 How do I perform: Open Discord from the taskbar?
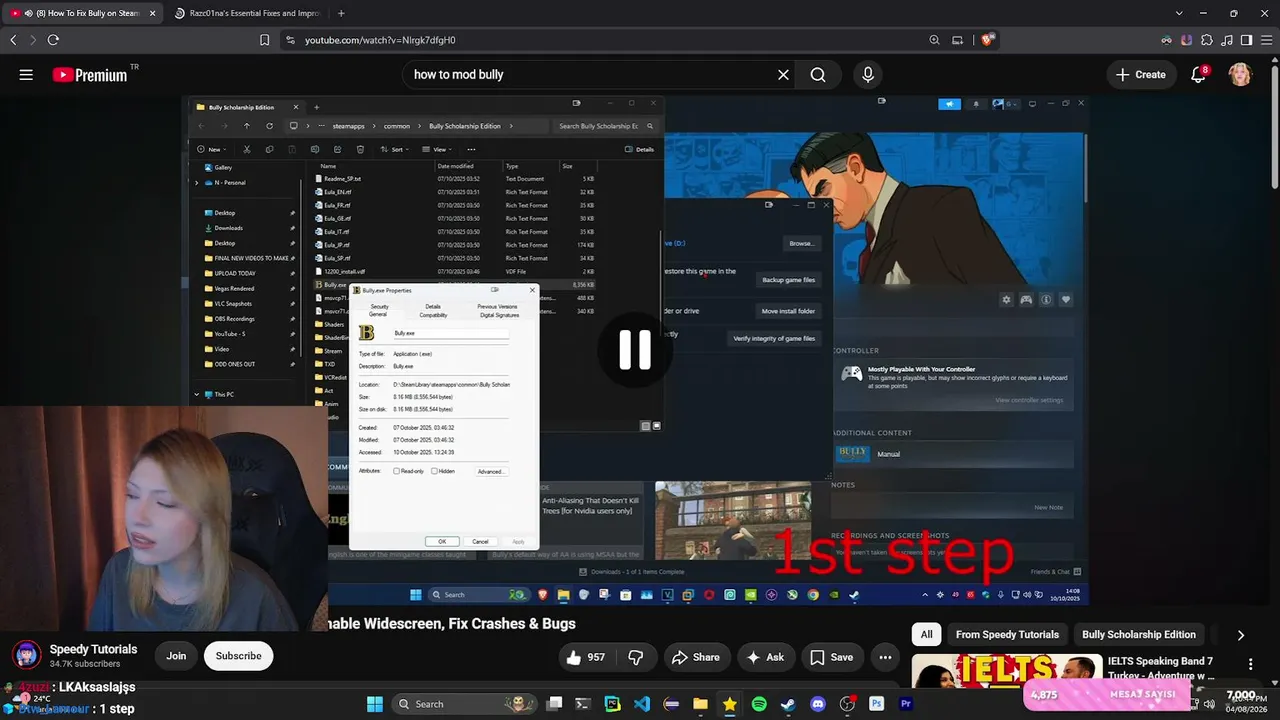pyautogui.click(x=818, y=704)
